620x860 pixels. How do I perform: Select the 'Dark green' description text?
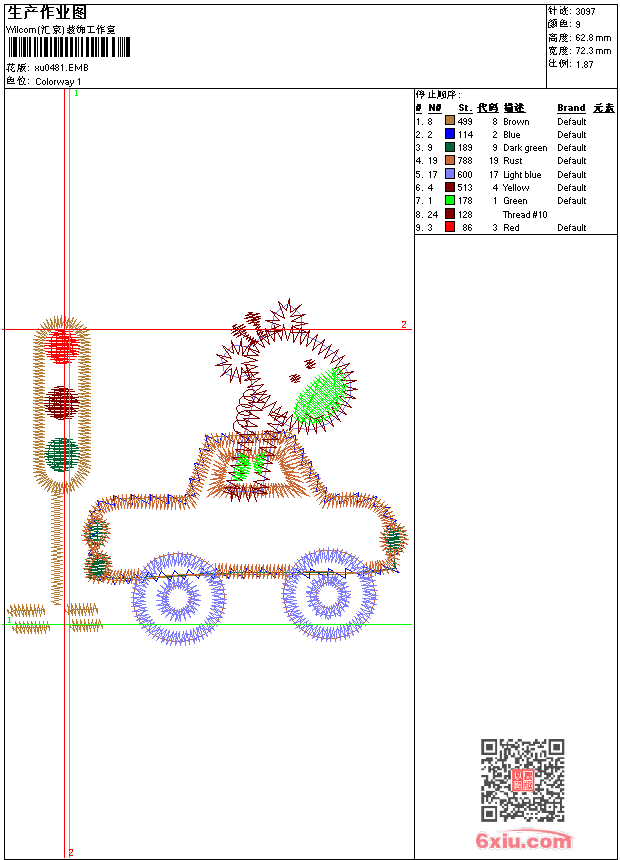[x=525, y=148]
